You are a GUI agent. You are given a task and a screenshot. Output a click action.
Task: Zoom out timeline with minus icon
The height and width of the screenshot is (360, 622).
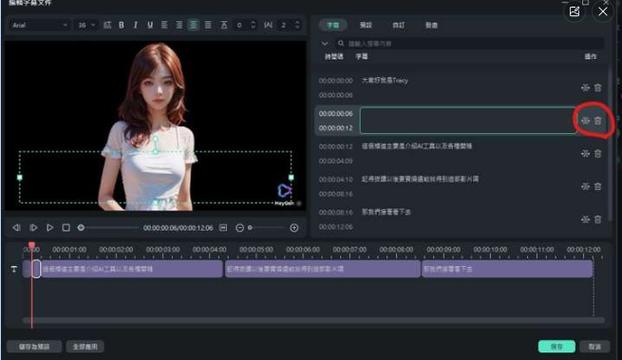pyautogui.click(x=240, y=228)
